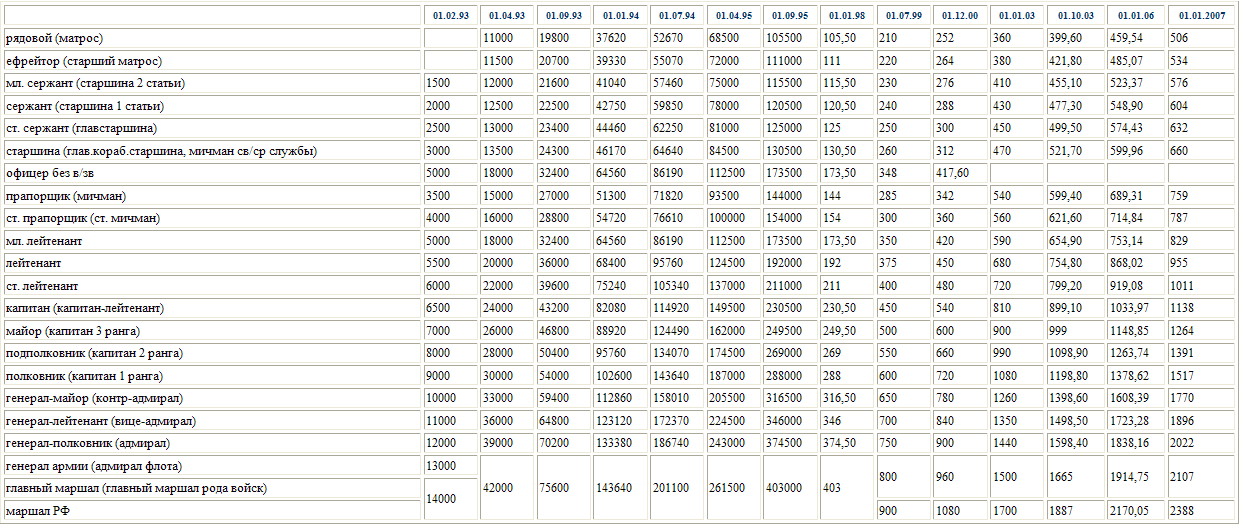Select value 999 in майор row
The width and height of the screenshot is (1243, 529).
pyautogui.click(x=1059, y=331)
